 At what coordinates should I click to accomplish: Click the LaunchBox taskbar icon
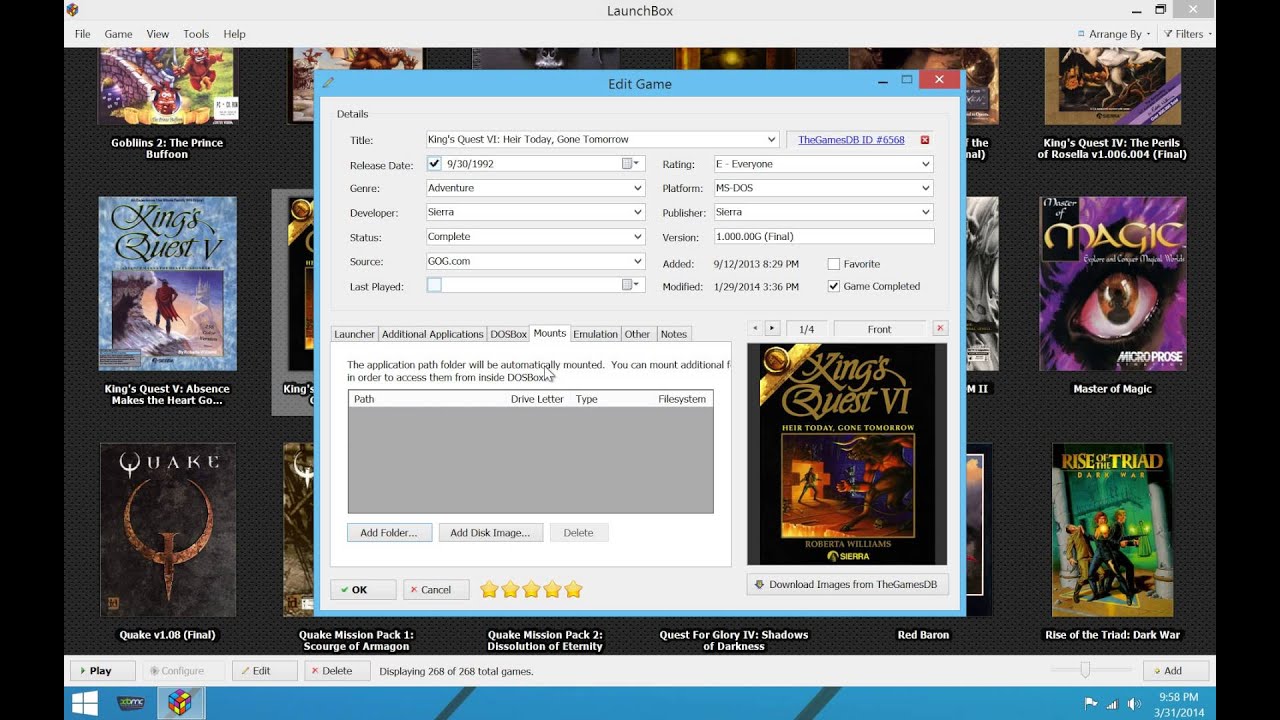coord(180,703)
